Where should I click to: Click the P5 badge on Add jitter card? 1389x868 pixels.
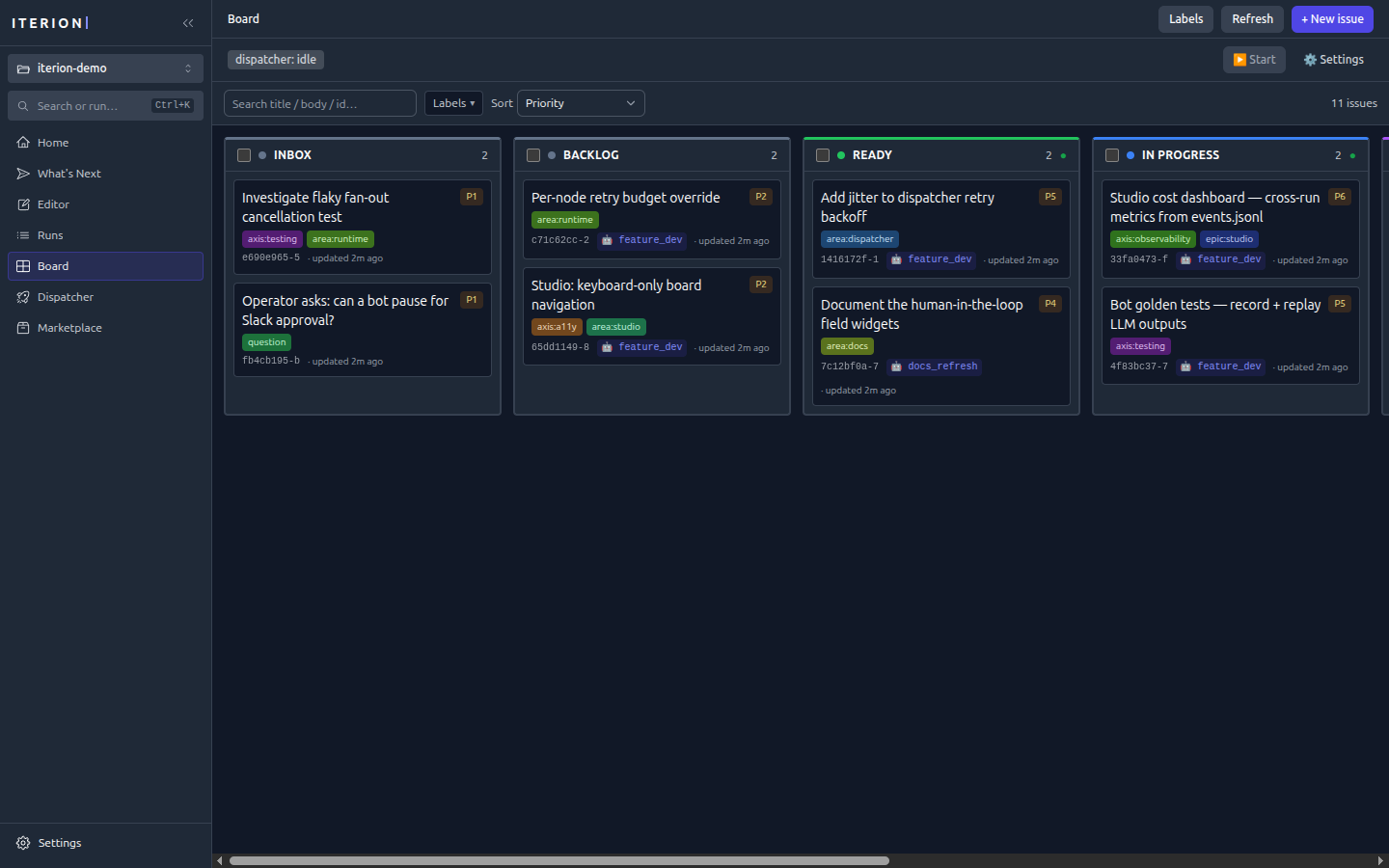click(x=1050, y=197)
